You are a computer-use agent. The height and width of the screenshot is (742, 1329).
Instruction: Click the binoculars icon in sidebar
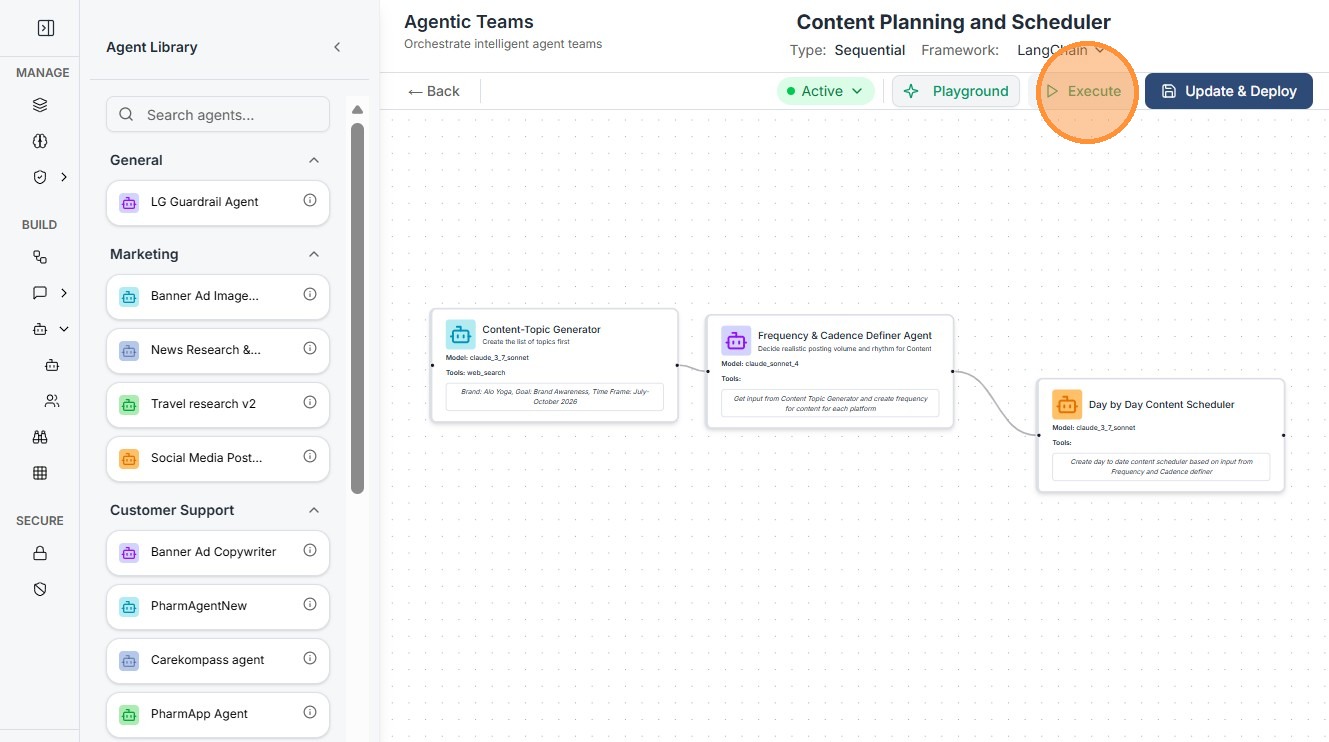click(x=40, y=437)
